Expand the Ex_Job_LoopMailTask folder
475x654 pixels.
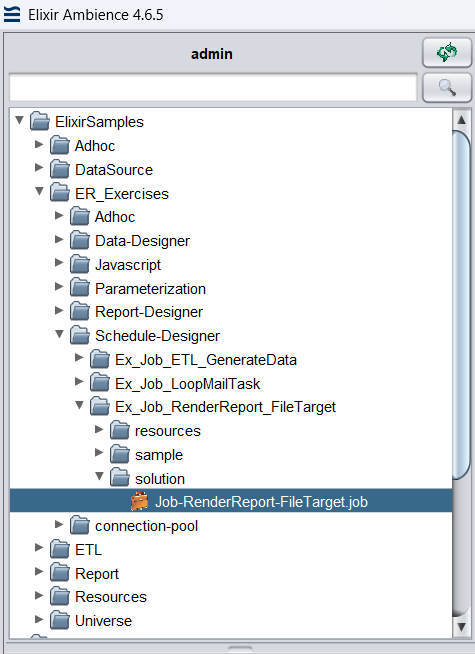[79, 381]
